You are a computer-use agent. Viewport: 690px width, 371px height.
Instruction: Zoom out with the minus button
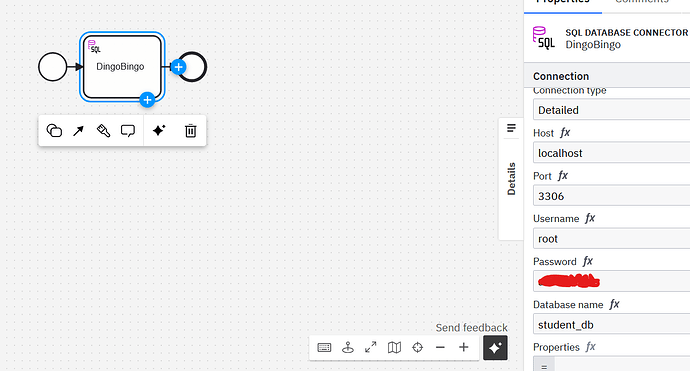click(440, 348)
